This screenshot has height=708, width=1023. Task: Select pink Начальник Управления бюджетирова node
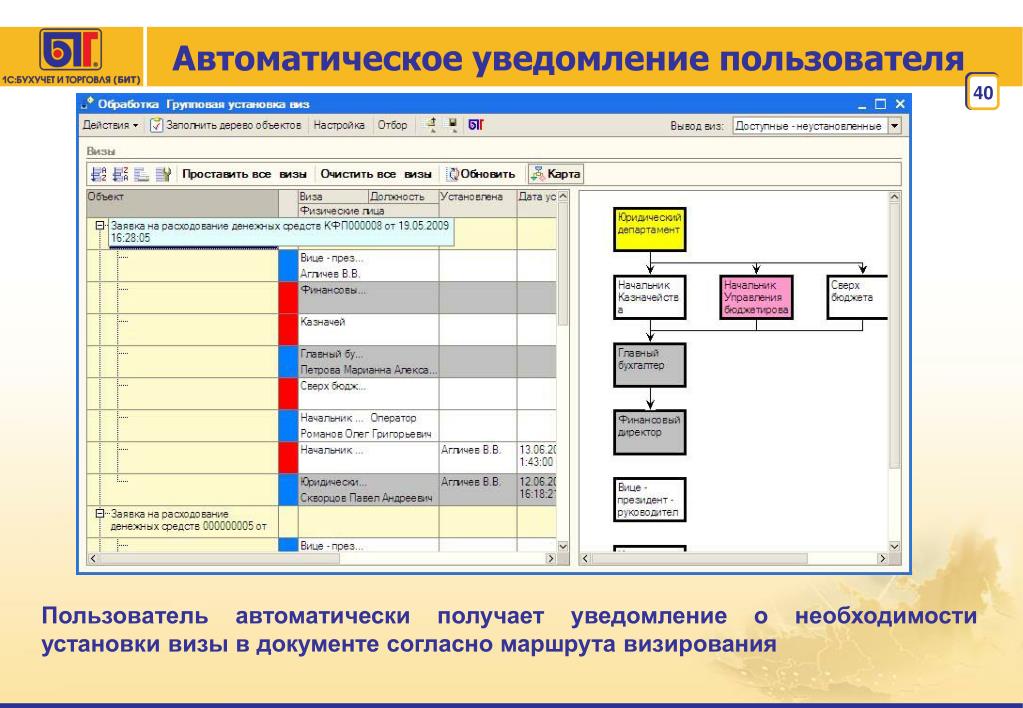click(756, 297)
